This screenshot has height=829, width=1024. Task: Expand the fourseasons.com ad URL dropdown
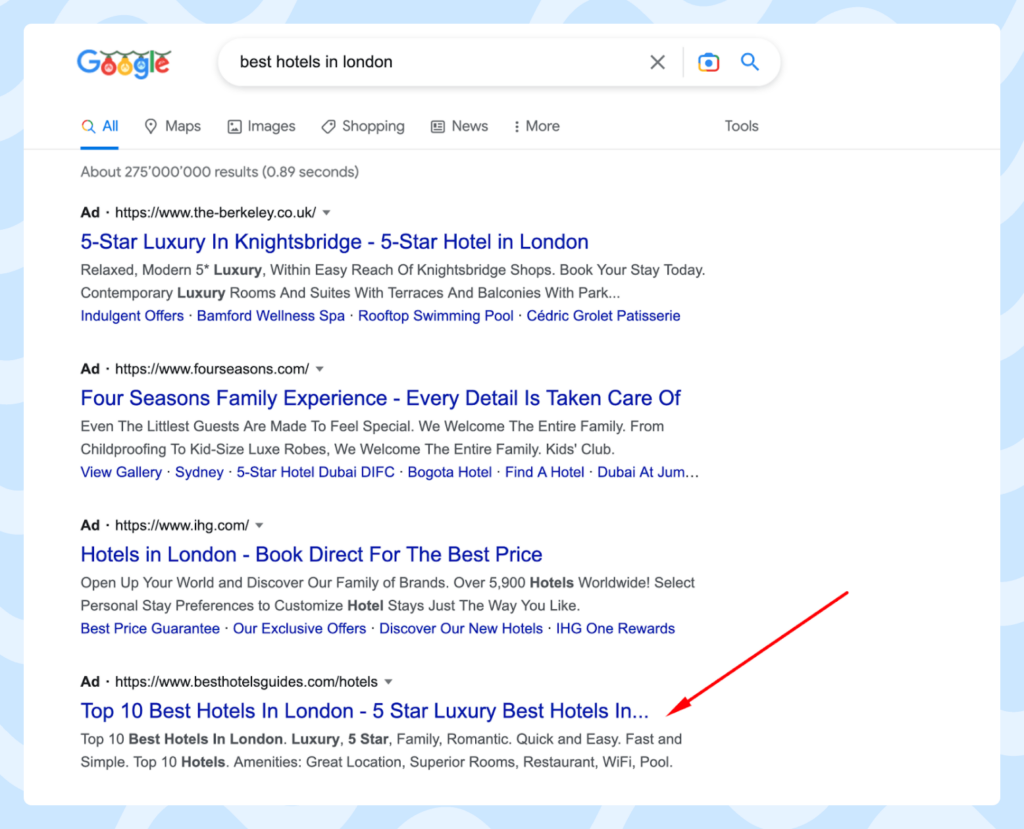click(x=319, y=368)
